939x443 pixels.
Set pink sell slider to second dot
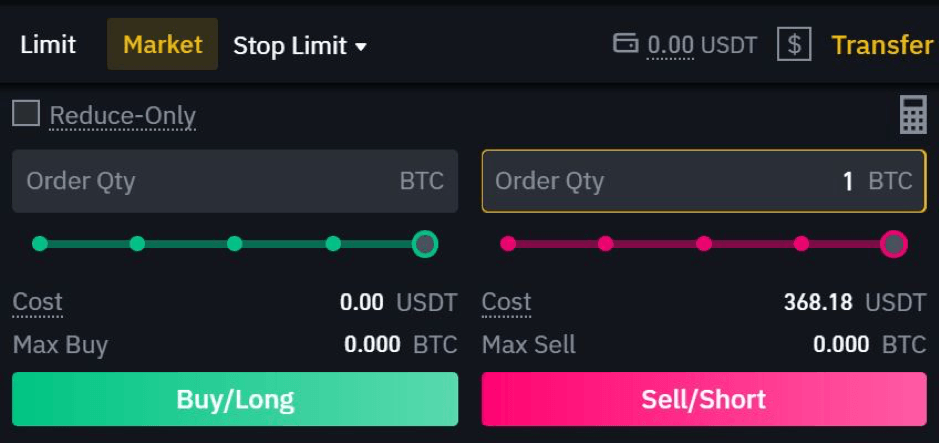pos(605,244)
